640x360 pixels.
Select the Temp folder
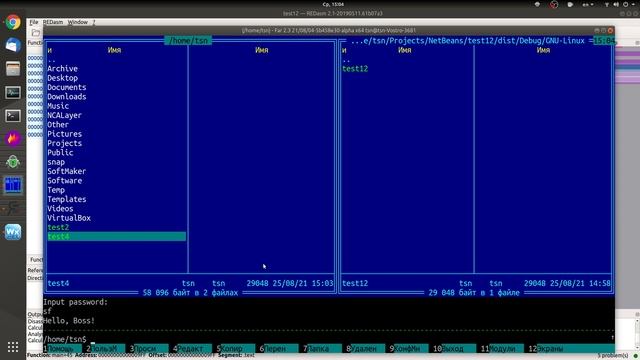(56, 190)
